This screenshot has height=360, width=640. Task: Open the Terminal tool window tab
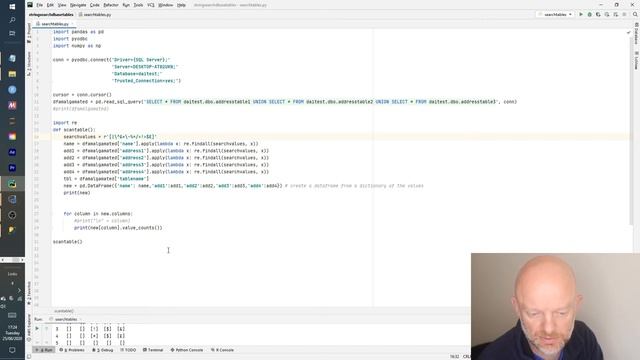pos(153,350)
